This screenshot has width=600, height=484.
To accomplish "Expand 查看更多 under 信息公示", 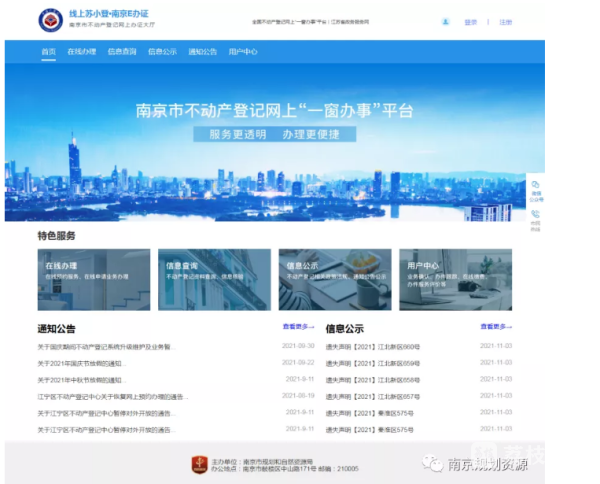I will 494,326.
